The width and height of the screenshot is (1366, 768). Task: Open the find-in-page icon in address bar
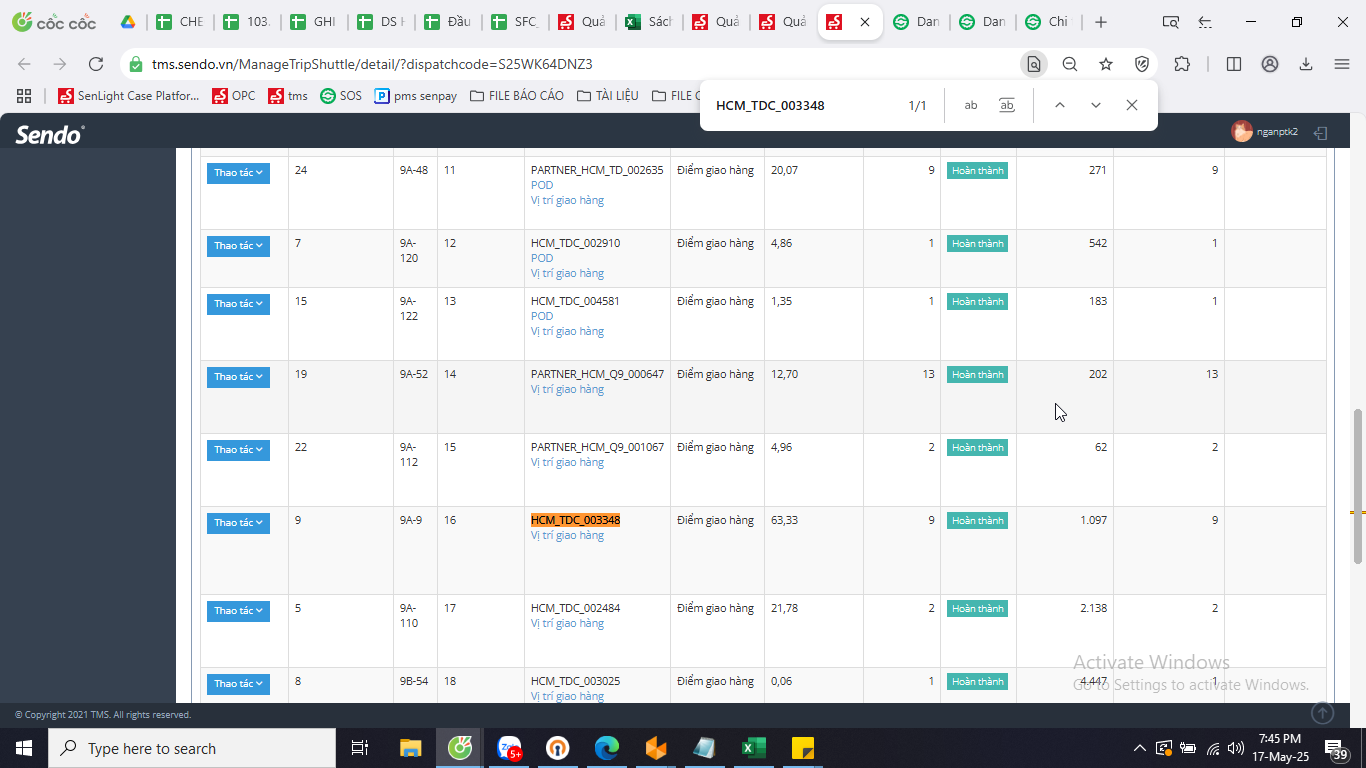(x=1034, y=64)
